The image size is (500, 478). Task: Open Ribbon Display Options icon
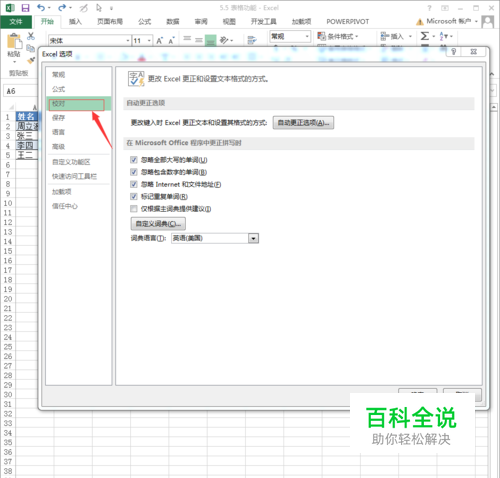pyautogui.click(x=445, y=8)
